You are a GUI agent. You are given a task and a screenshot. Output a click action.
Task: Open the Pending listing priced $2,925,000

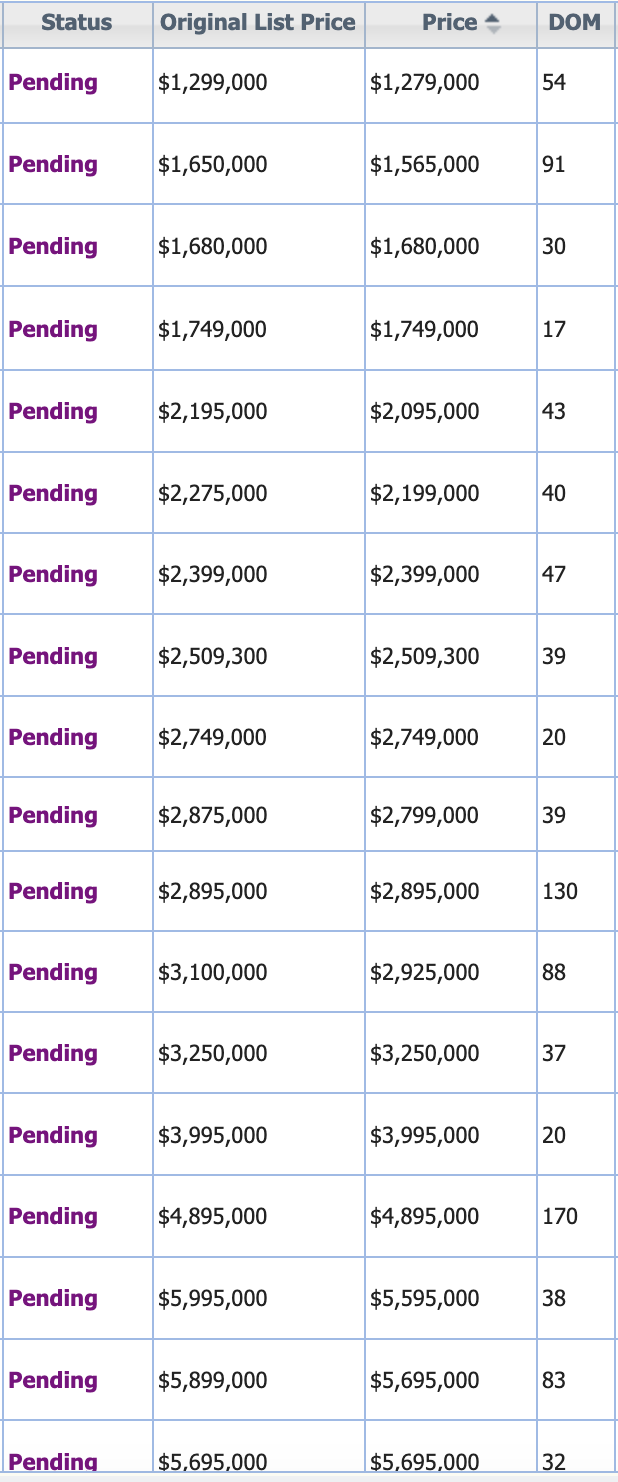tap(53, 972)
